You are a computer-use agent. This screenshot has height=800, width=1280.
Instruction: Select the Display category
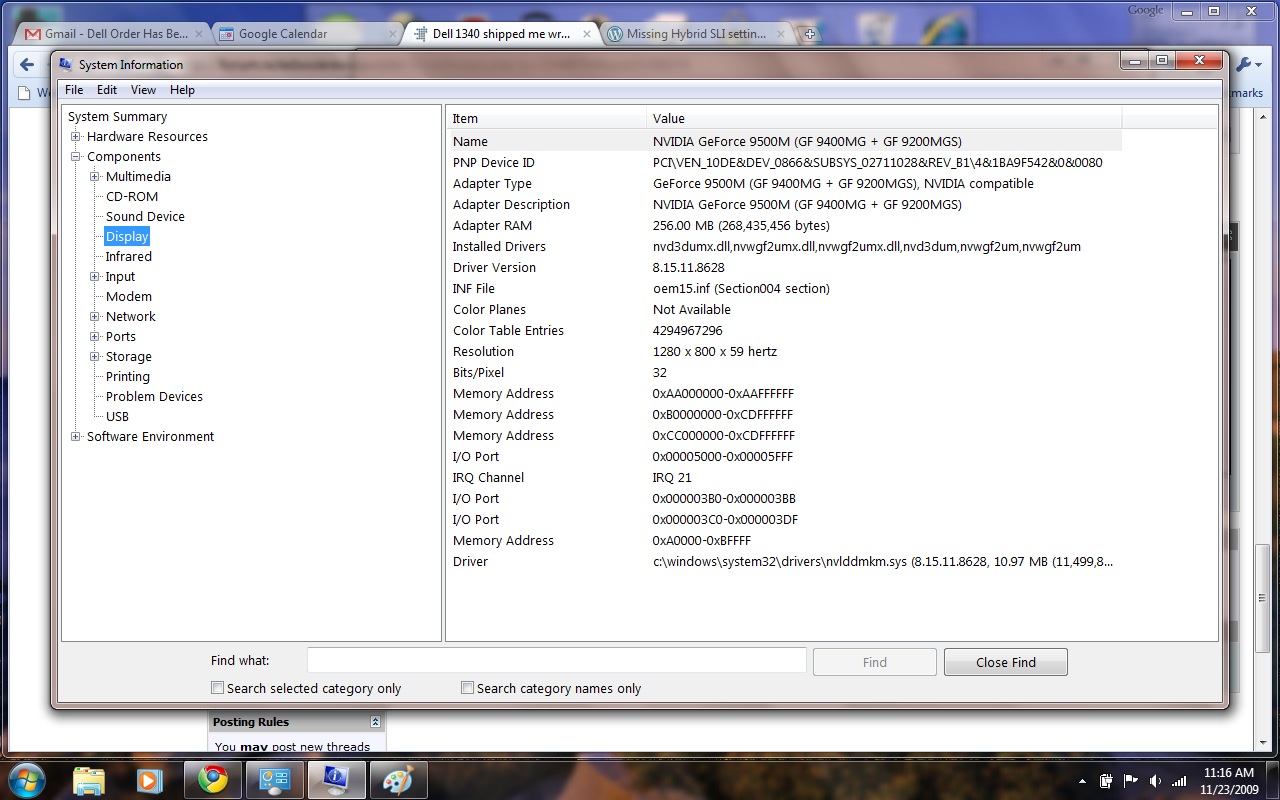point(127,236)
